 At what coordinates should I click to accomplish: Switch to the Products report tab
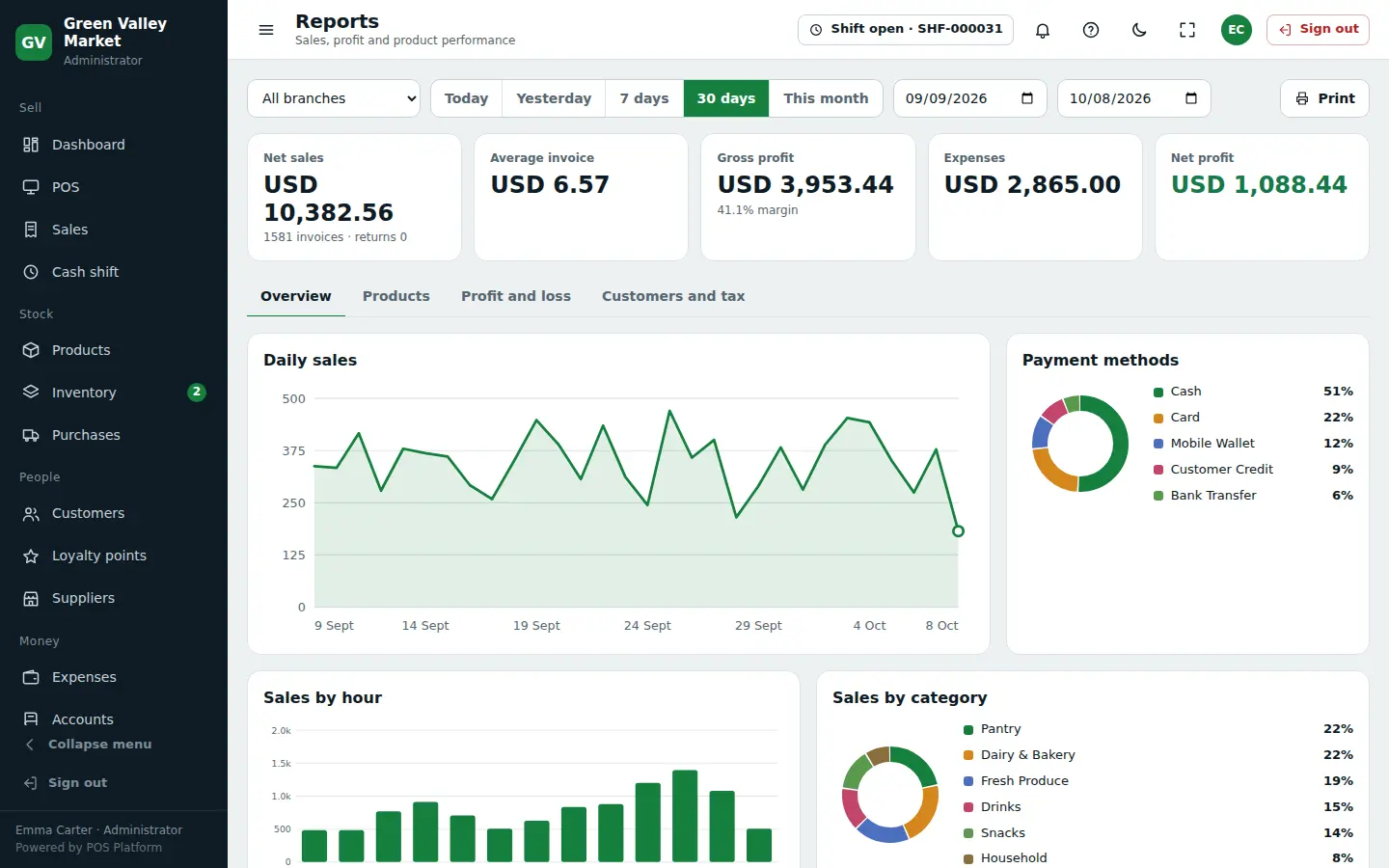[396, 297]
